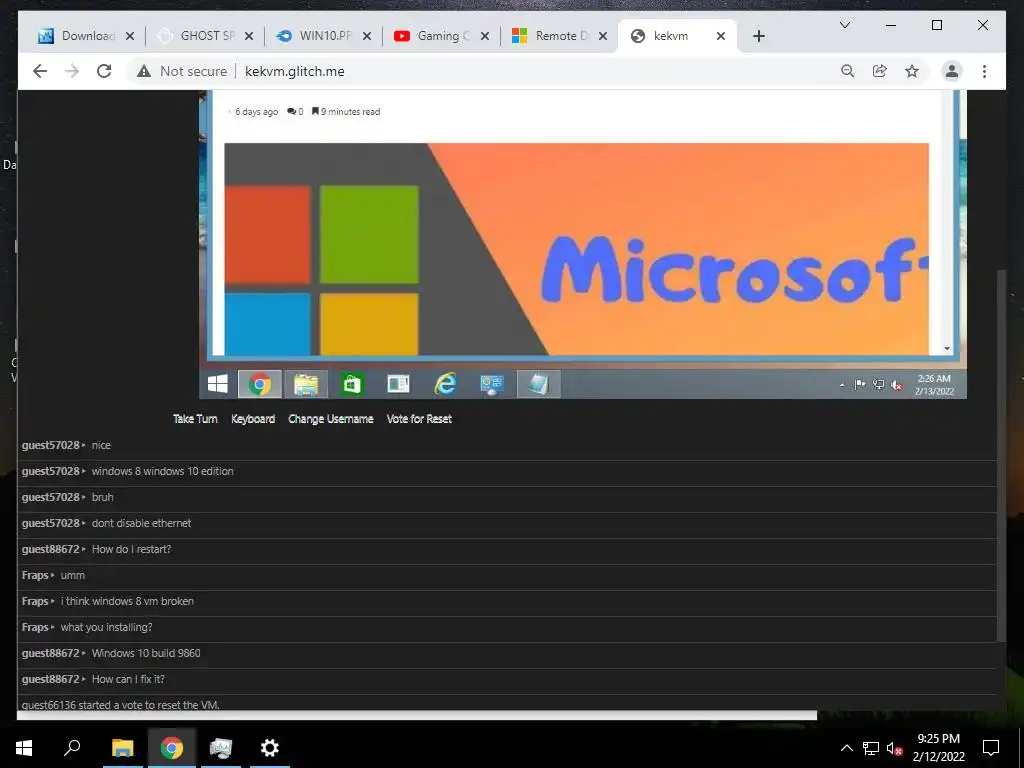Share this page via share icon
Screen dimensions: 1024x768
coord(880,71)
